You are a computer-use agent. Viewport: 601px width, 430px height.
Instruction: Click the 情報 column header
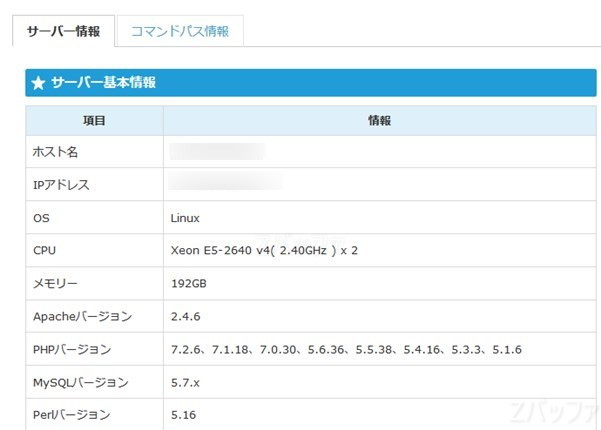coord(379,121)
